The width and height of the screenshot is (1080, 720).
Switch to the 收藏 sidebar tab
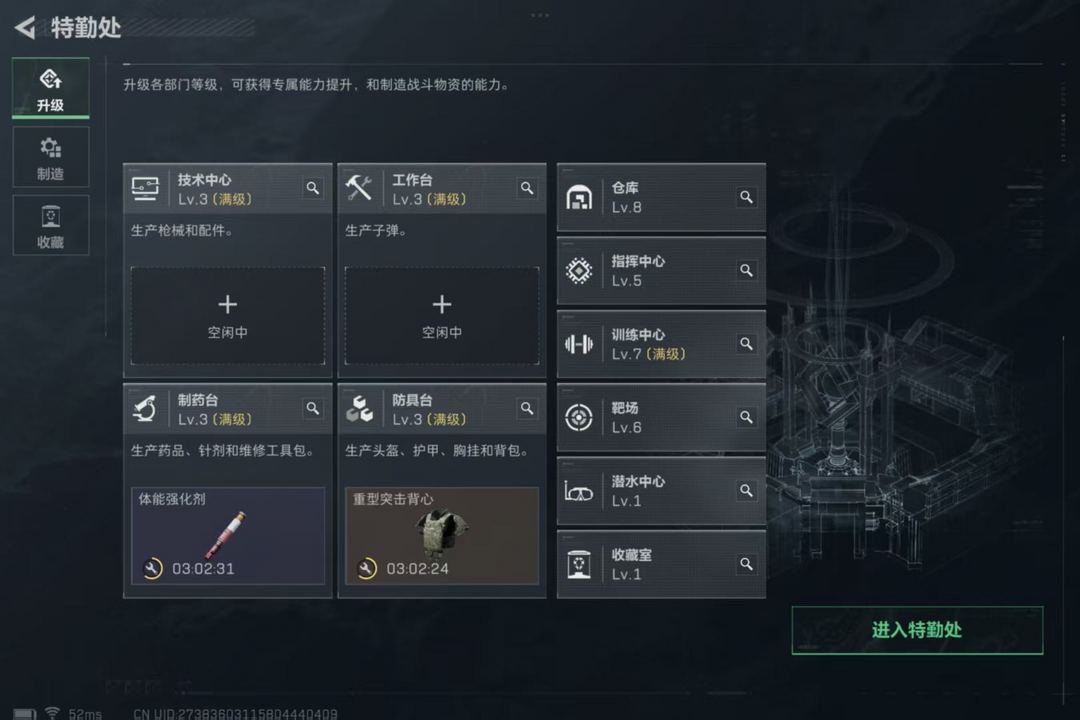50,226
